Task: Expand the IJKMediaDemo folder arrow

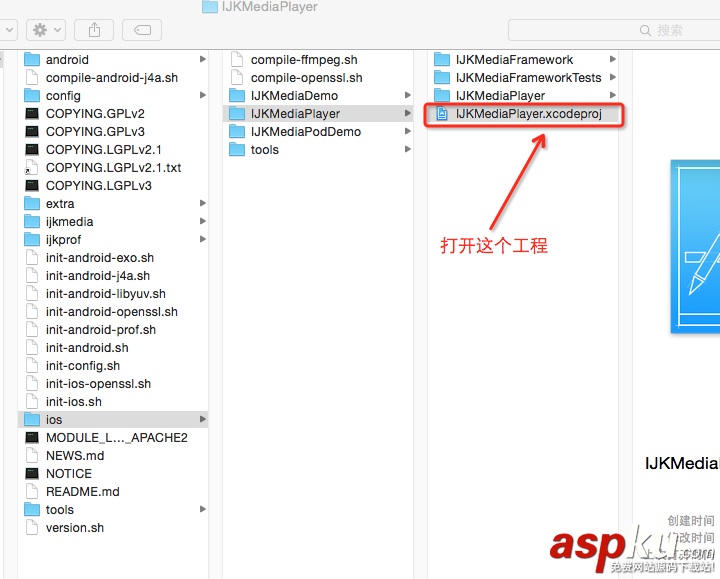Action: pos(407,95)
